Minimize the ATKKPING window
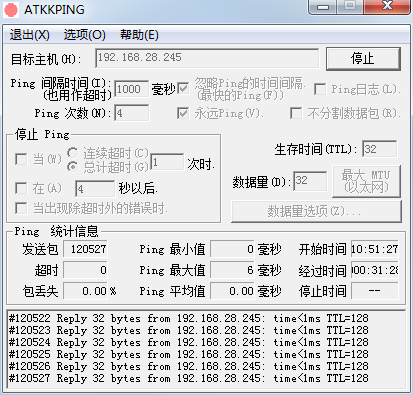Image resolution: width=413 pixels, height=395 pixels. pos(323,6)
